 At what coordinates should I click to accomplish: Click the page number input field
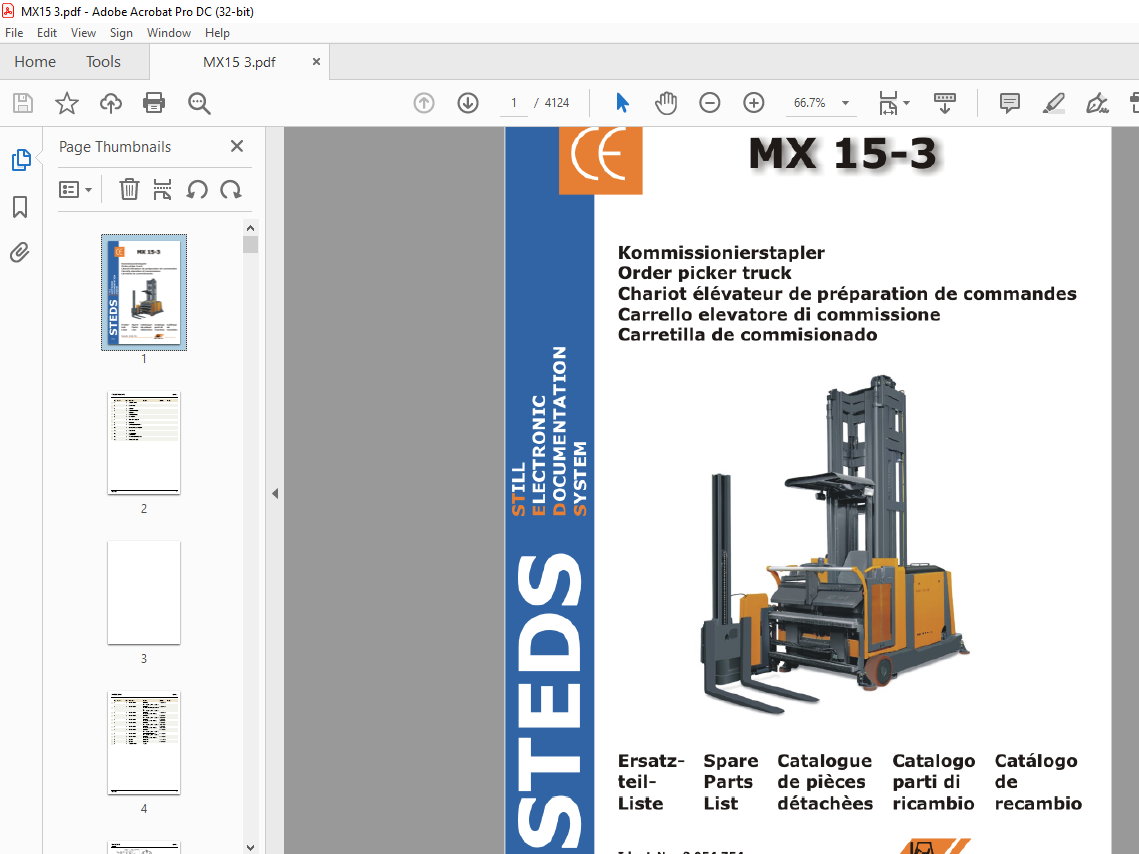pos(514,103)
